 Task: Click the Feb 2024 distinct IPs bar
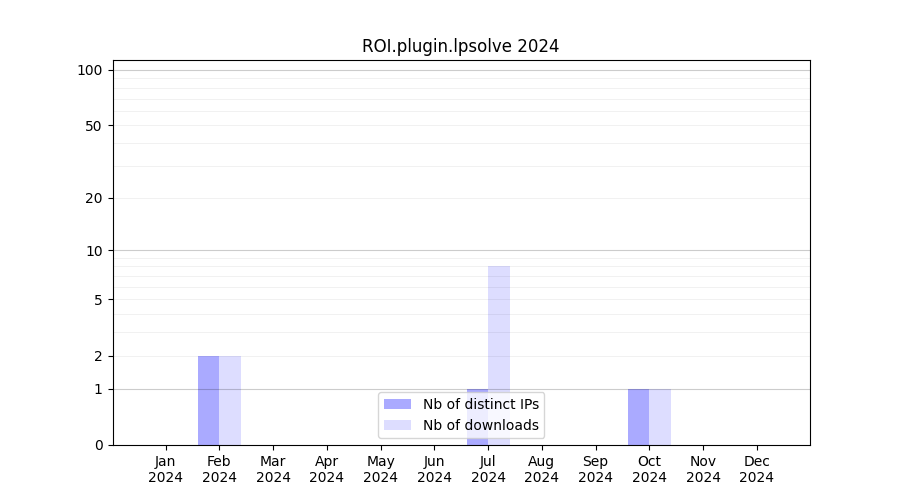tap(208, 400)
